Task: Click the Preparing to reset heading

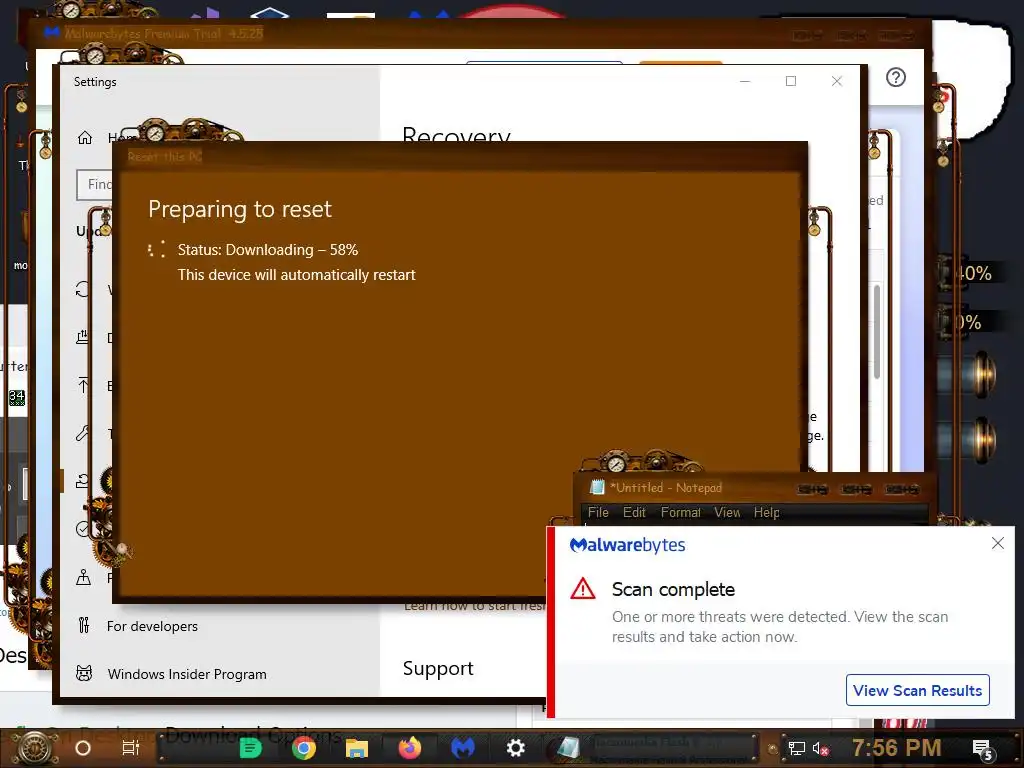Action: (x=240, y=209)
